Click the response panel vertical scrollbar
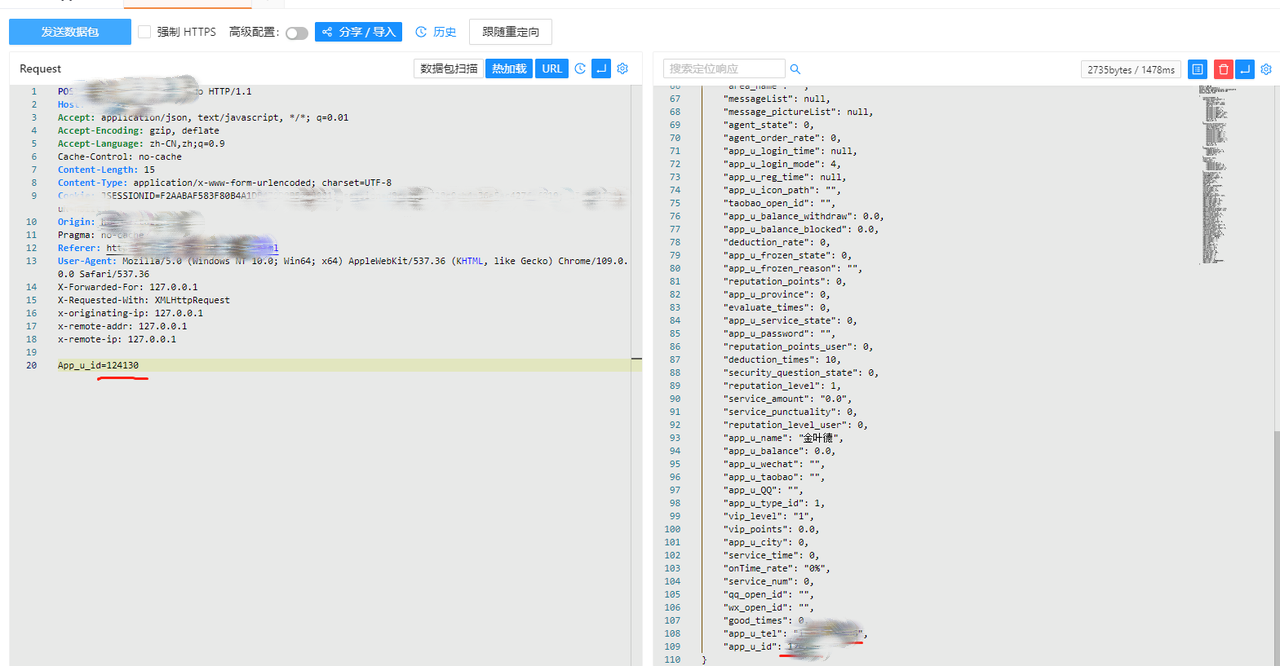The height and width of the screenshot is (666, 1280). pyautogui.click(x=1276, y=548)
